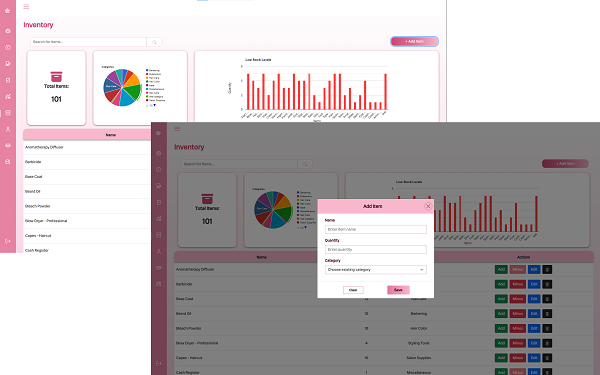The image size is (600, 375).
Task: Delete Beard Oil row via trash icon
Action: 547,314
